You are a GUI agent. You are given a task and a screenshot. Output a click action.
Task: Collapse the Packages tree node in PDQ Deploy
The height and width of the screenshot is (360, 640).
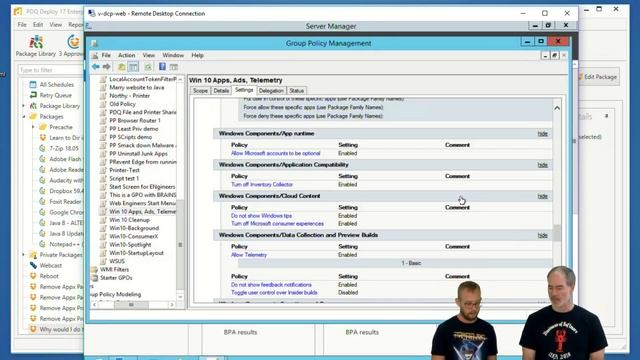tap(24, 116)
